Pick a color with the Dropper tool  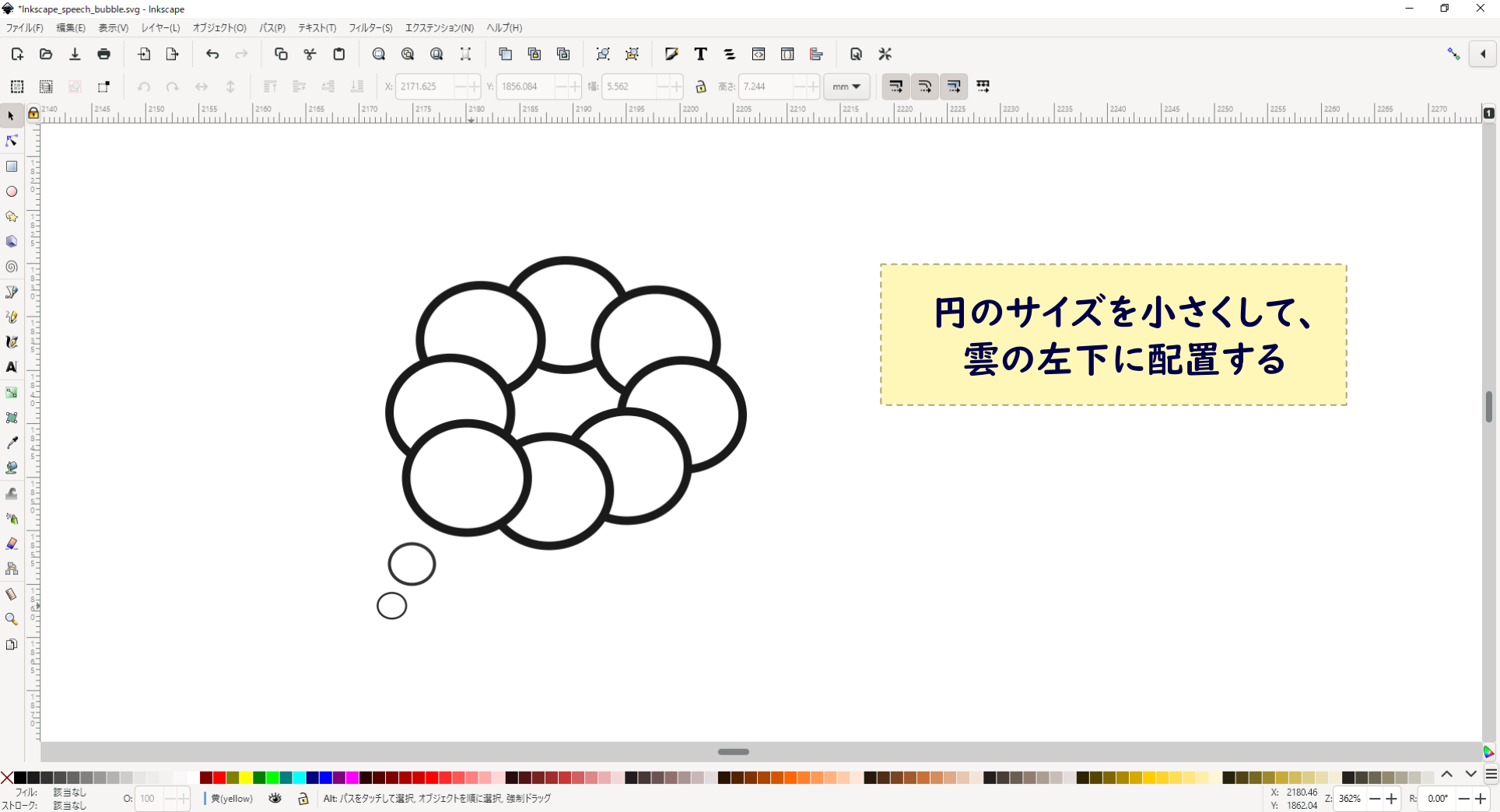click(x=12, y=443)
